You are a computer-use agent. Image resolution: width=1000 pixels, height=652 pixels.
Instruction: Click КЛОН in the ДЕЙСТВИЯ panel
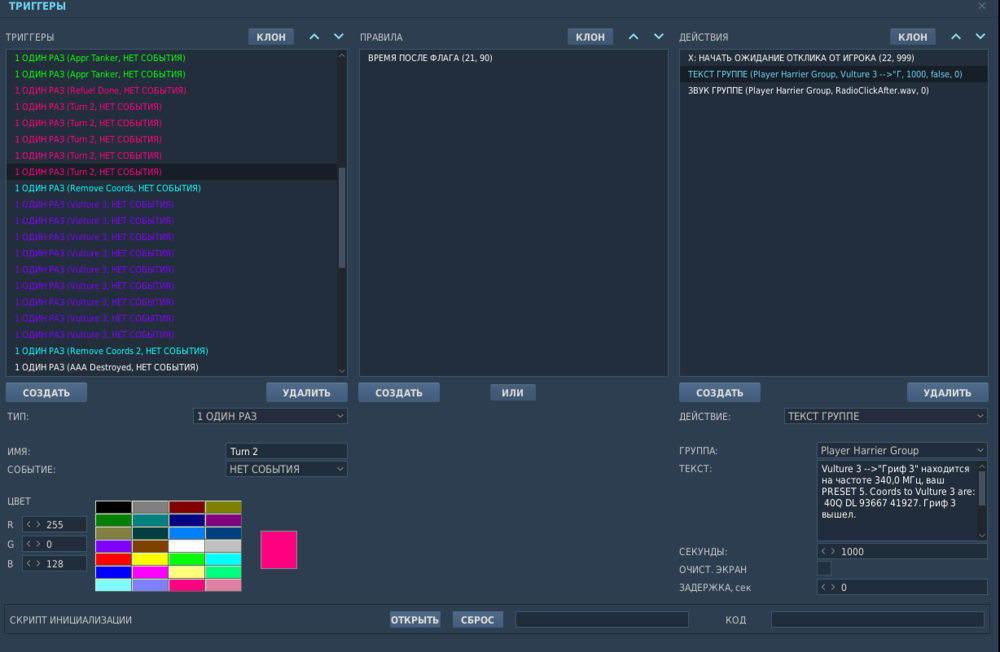point(913,37)
